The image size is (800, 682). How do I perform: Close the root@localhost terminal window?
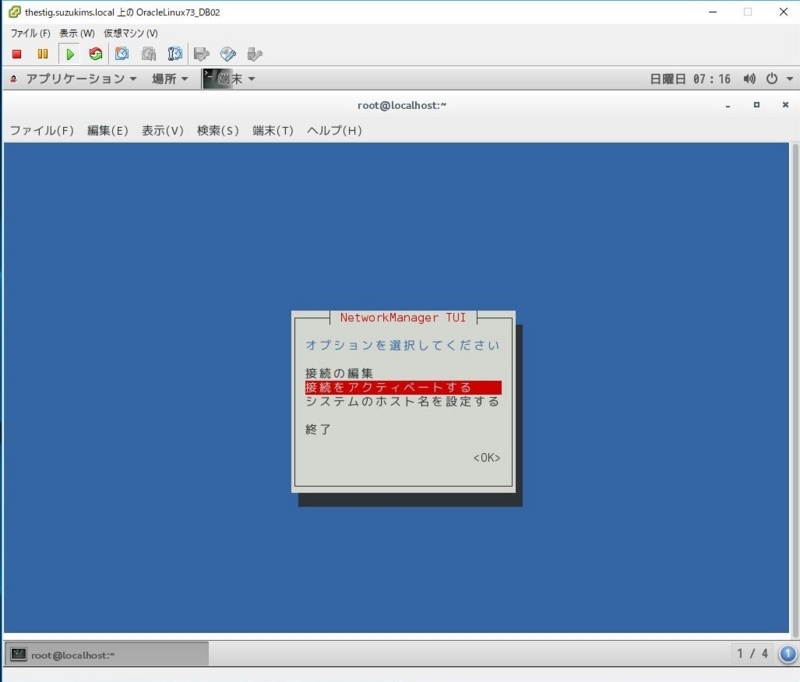coord(785,105)
